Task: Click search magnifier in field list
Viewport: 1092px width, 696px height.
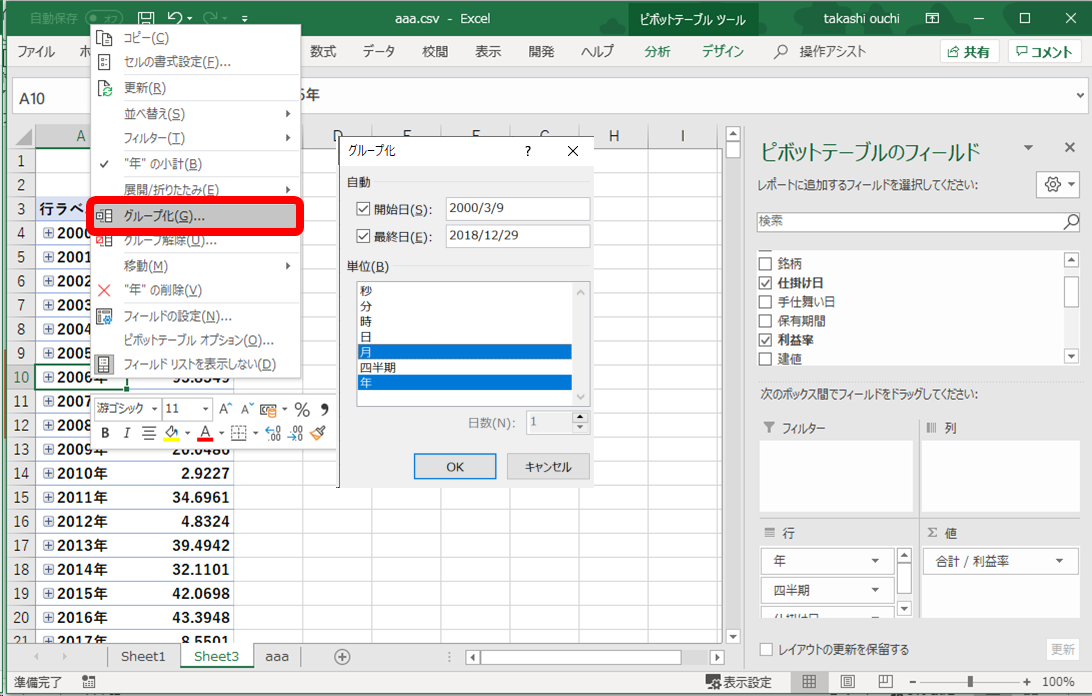Action: click(1071, 222)
